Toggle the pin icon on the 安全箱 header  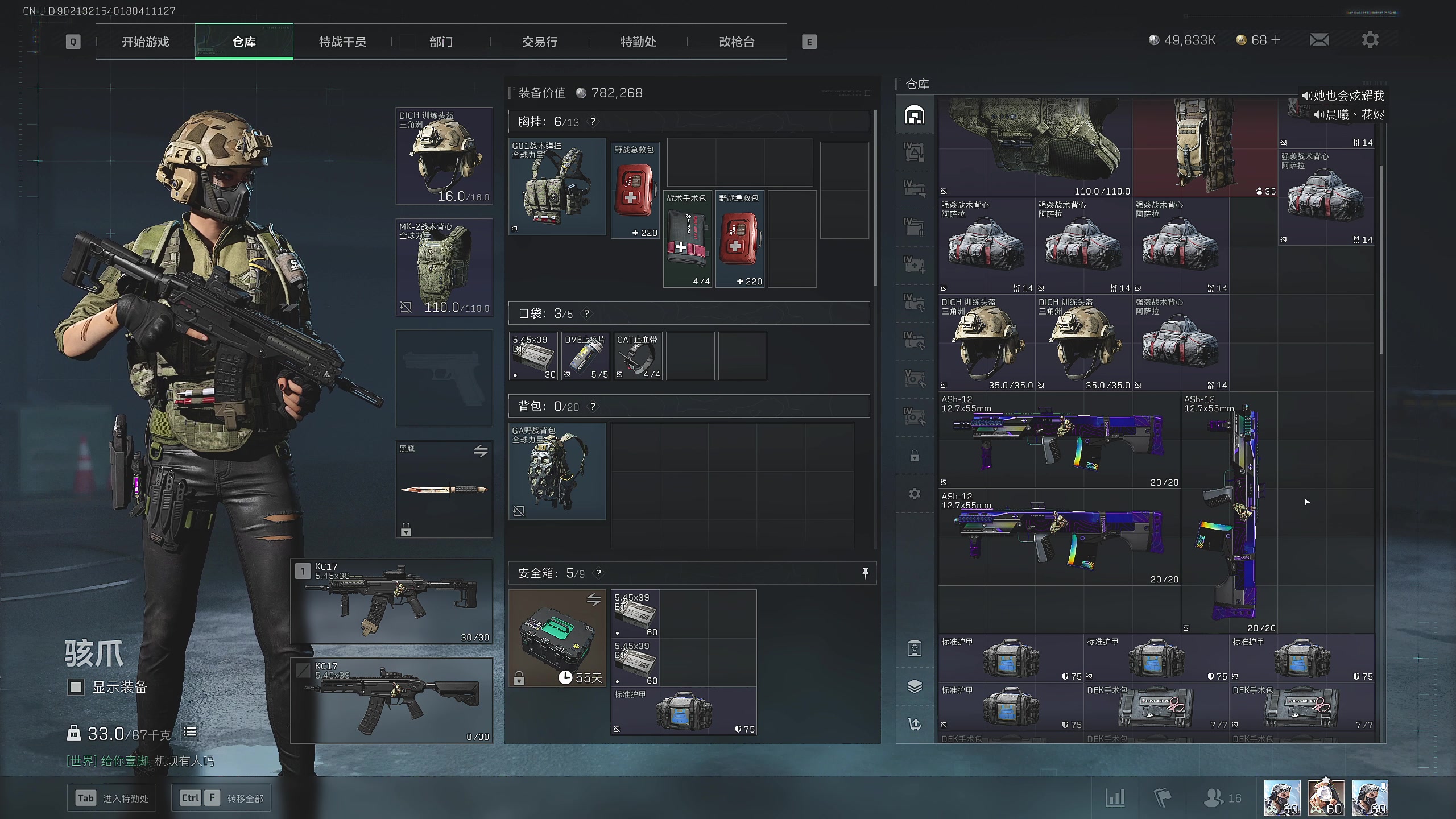tap(865, 573)
